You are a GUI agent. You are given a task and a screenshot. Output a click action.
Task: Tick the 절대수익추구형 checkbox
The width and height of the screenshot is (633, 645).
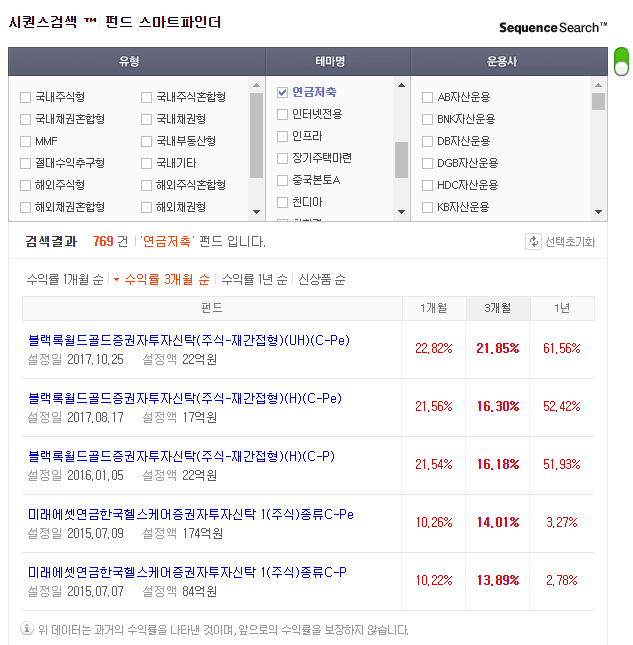pyautogui.click(x=26, y=163)
